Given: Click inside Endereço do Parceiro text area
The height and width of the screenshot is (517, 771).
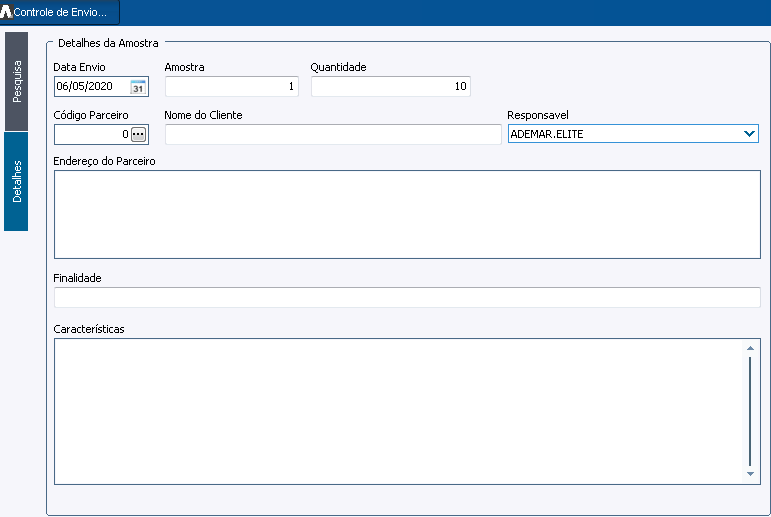Looking at the screenshot, I should click(407, 214).
